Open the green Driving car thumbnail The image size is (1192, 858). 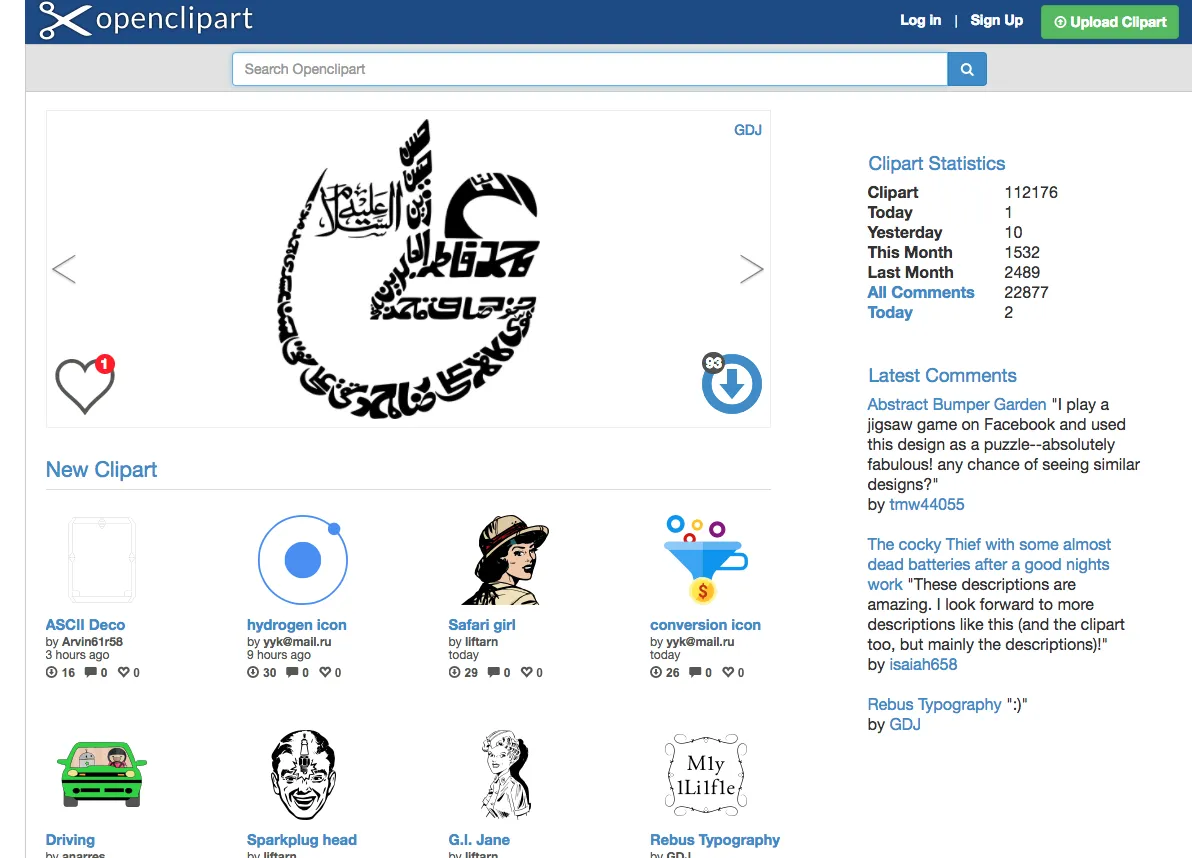pyautogui.click(x=102, y=774)
